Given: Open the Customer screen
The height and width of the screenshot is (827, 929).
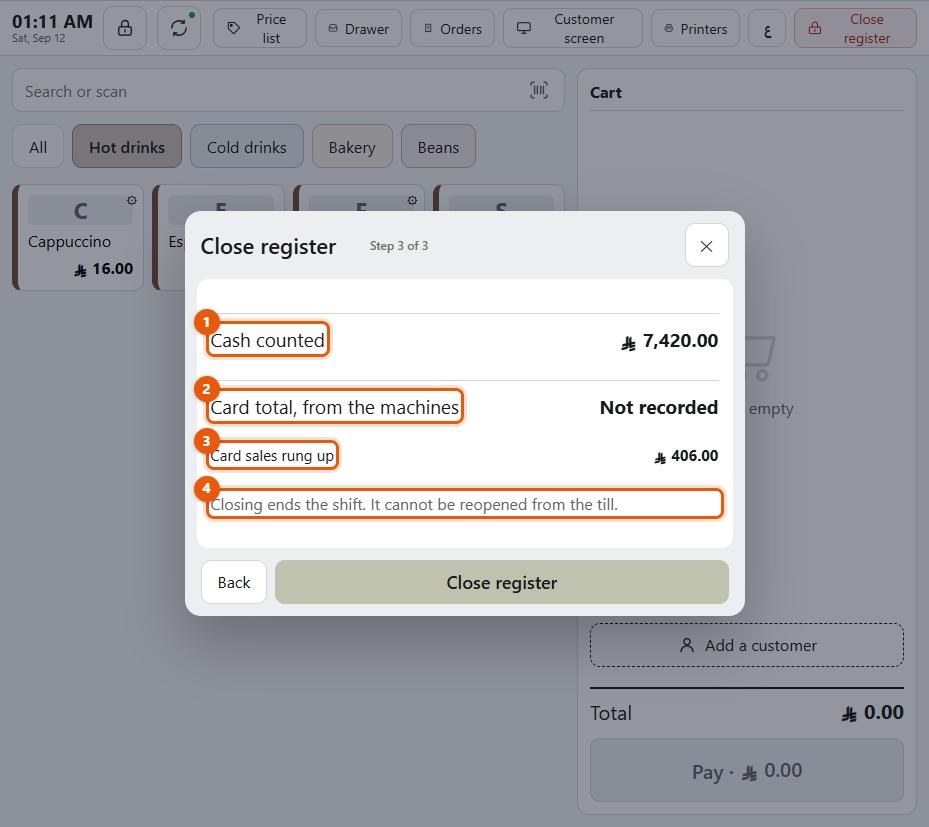Looking at the screenshot, I should [x=572, y=28].
